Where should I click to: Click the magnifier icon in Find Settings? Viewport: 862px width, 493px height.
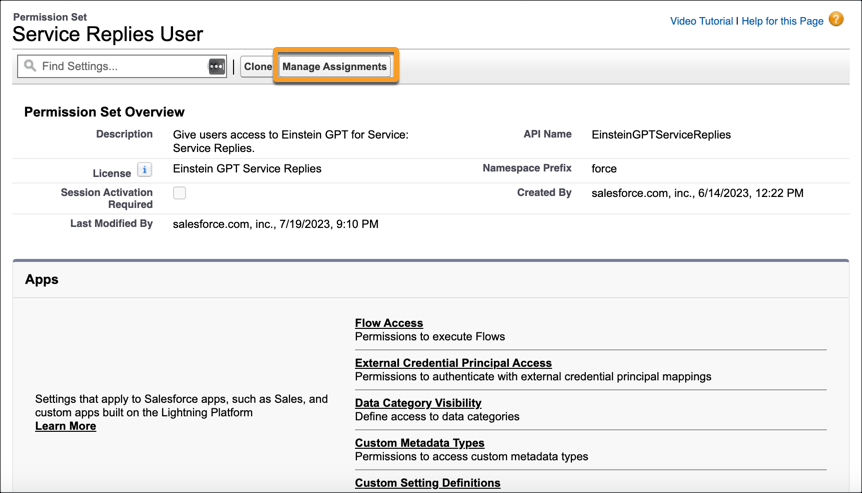30,66
